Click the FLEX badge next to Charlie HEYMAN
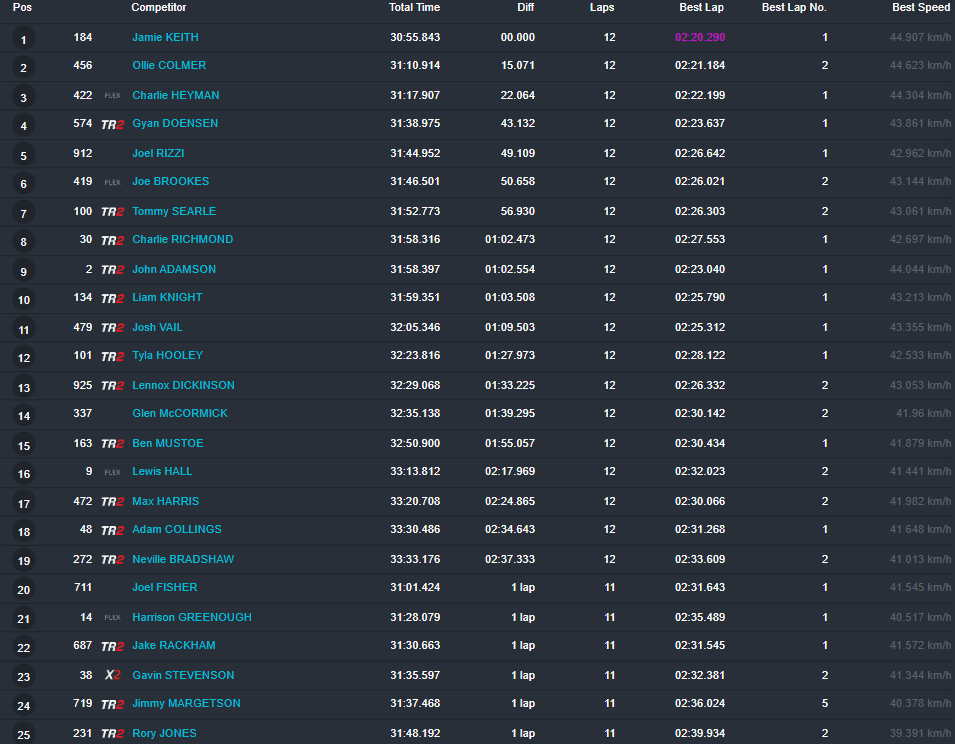Image resolution: width=955 pixels, height=744 pixels. coord(111,96)
